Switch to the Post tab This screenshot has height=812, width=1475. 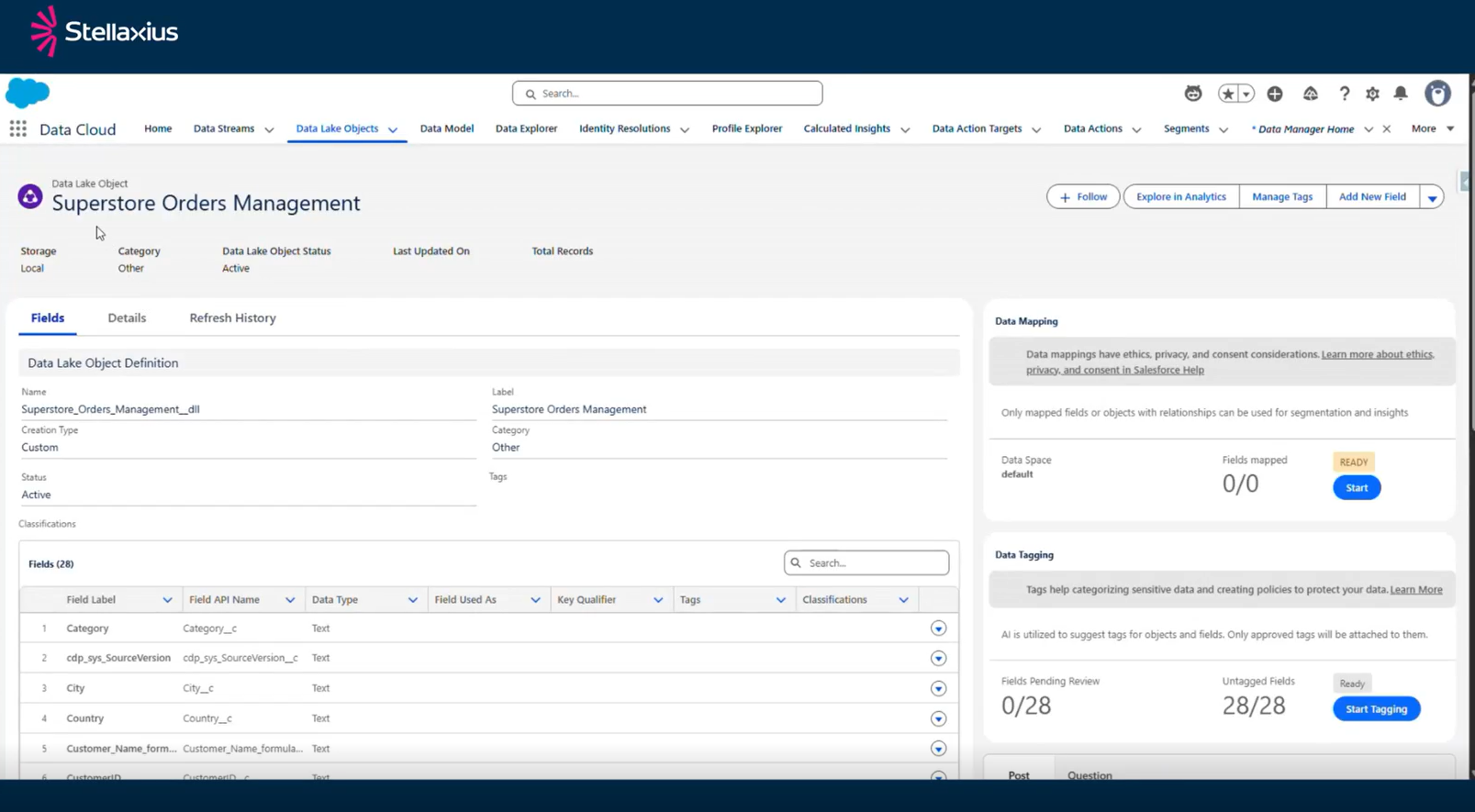pos(1019,773)
